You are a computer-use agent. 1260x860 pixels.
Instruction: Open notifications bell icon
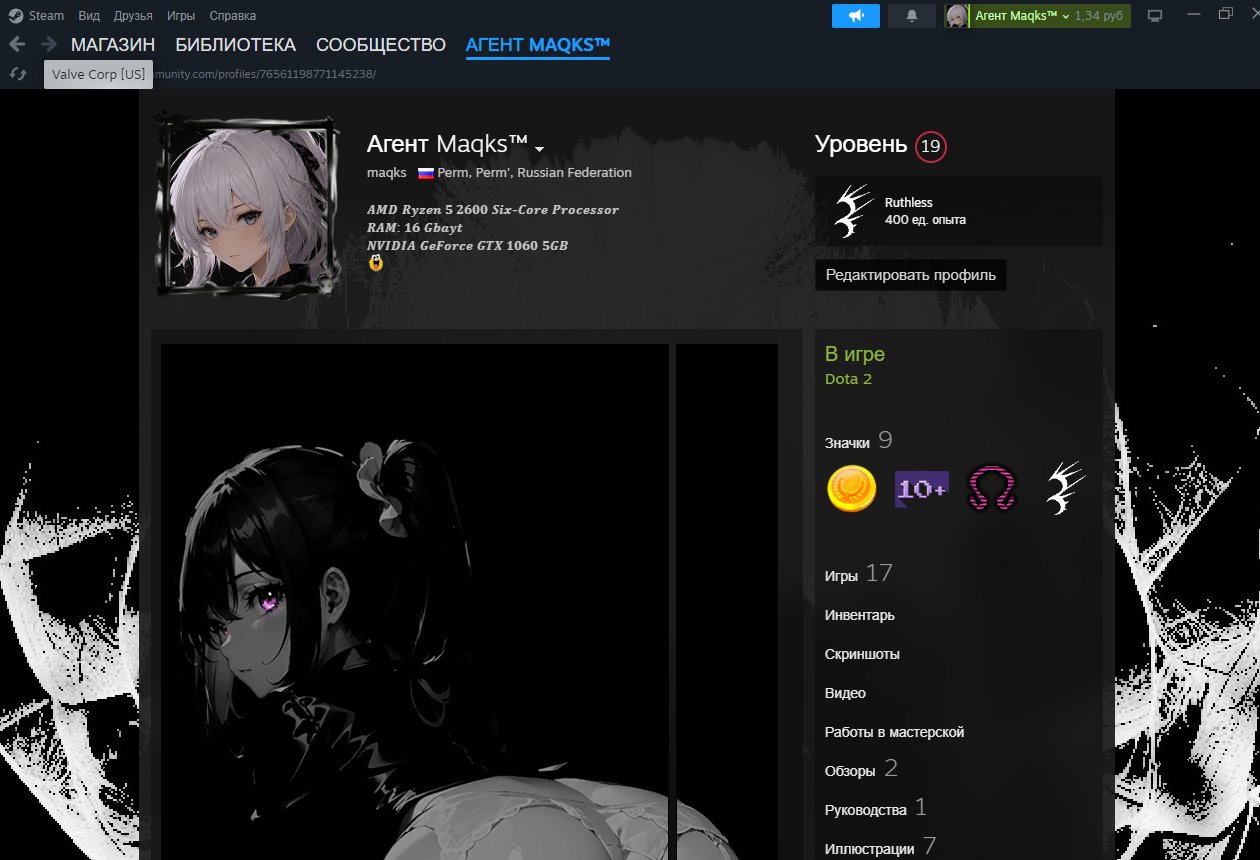pos(912,16)
